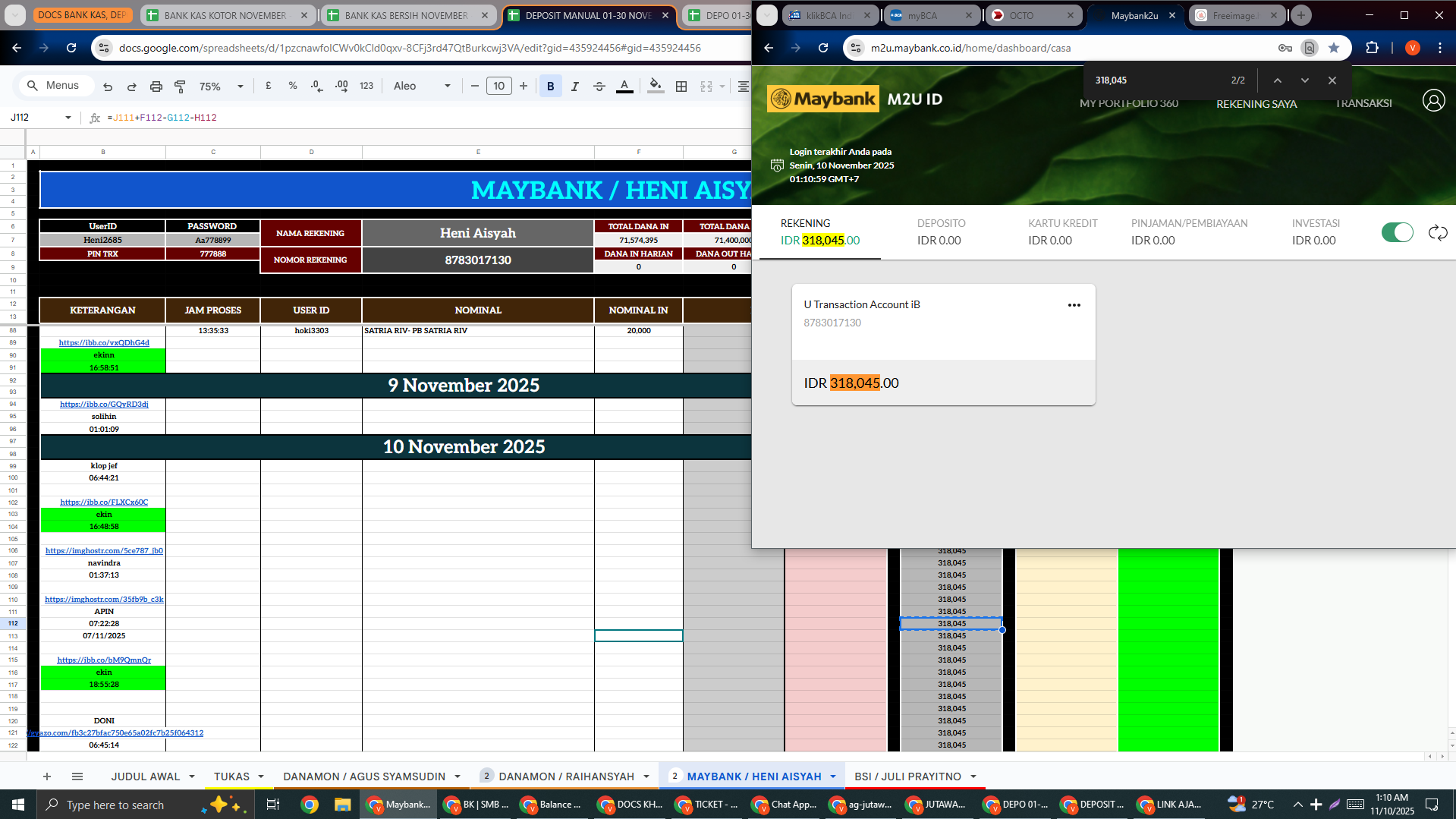Close the find bar in Maybank window
This screenshot has width=1456, height=819.
1332,80
